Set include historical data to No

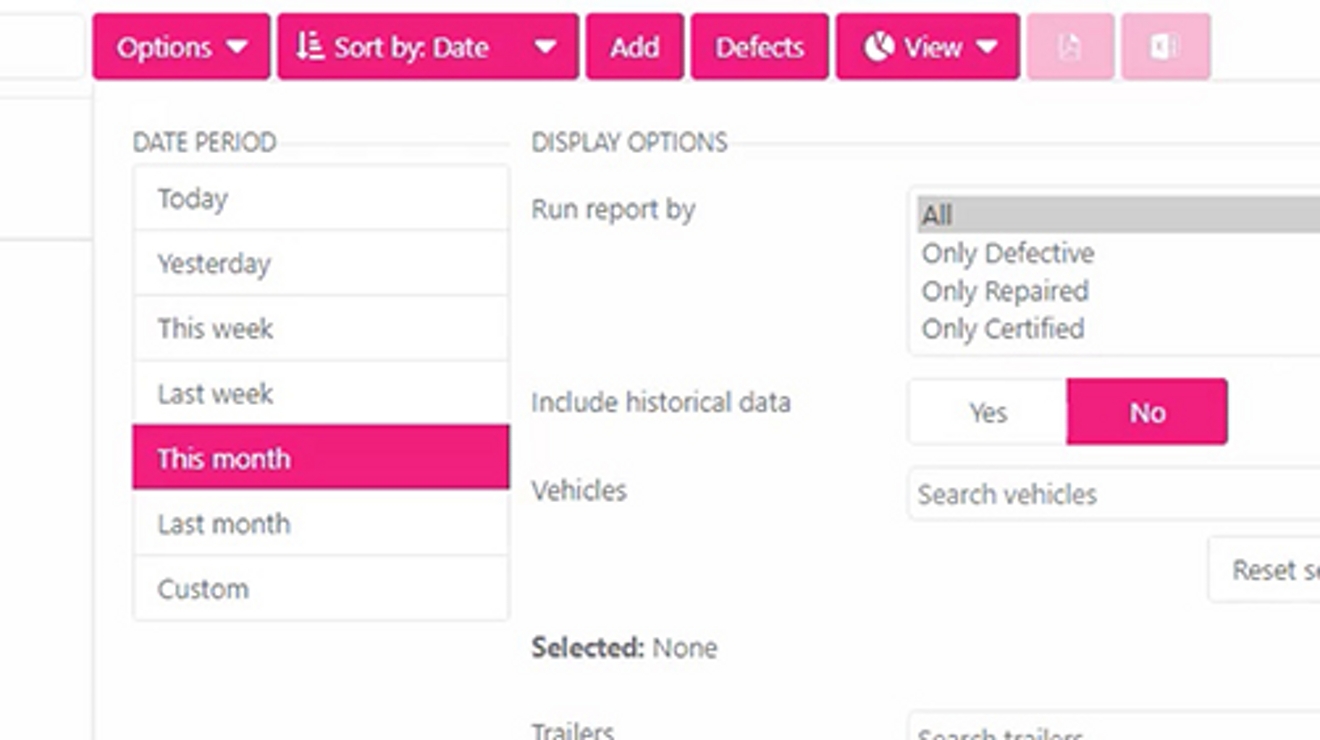(x=1147, y=411)
